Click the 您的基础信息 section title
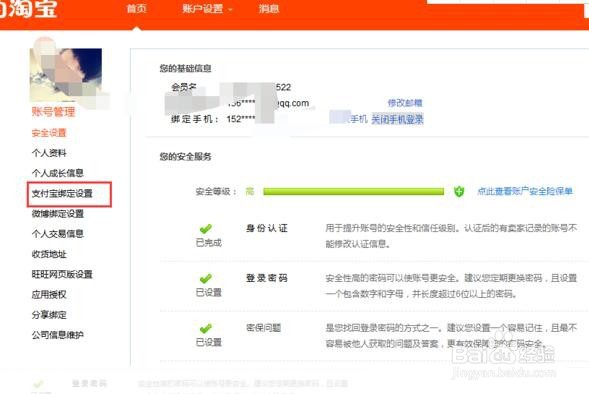Viewport: 589px width, 394px height. (186, 68)
